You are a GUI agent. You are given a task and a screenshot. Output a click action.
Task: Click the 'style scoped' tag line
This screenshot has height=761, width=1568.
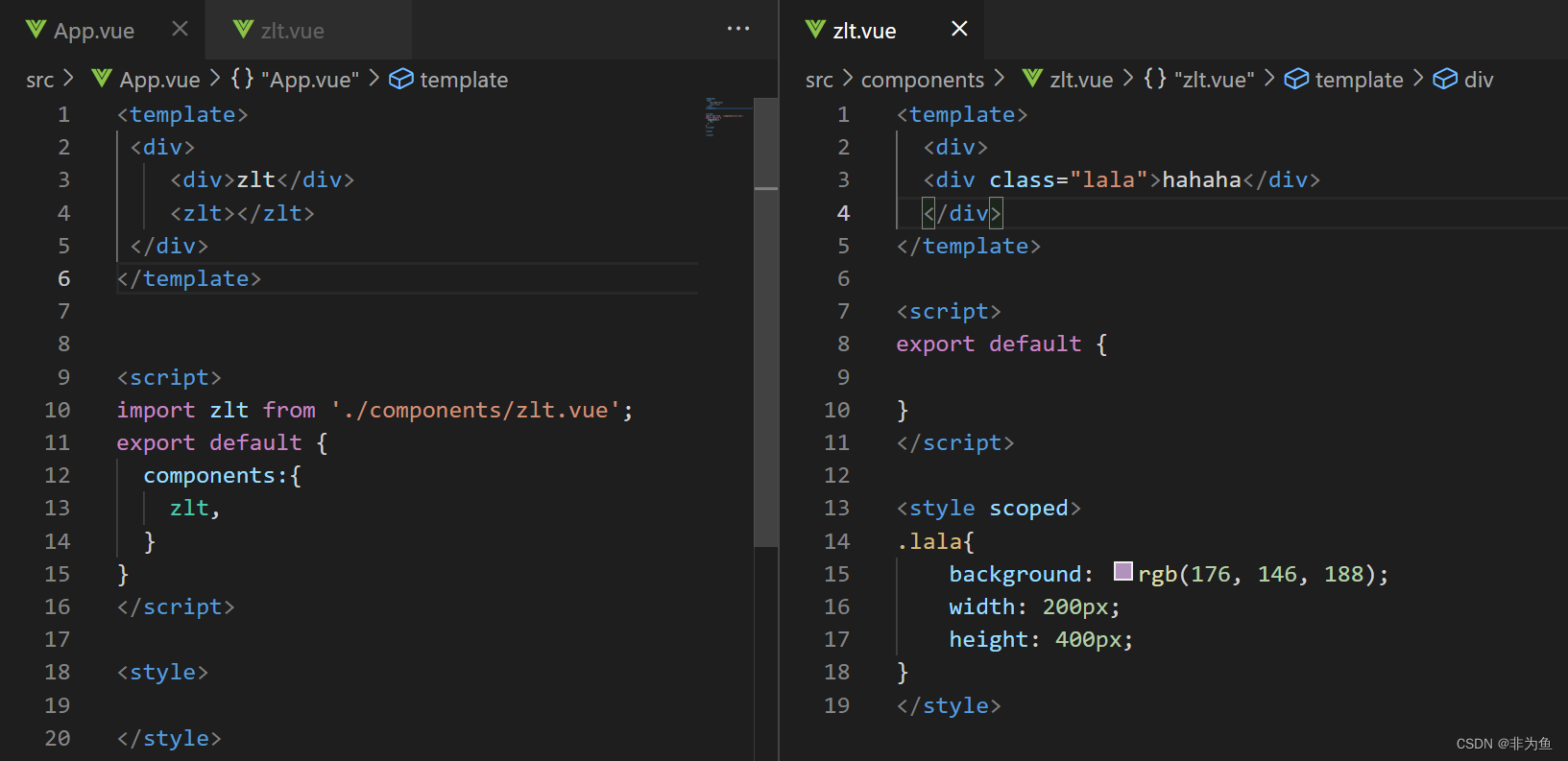pos(988,508)
